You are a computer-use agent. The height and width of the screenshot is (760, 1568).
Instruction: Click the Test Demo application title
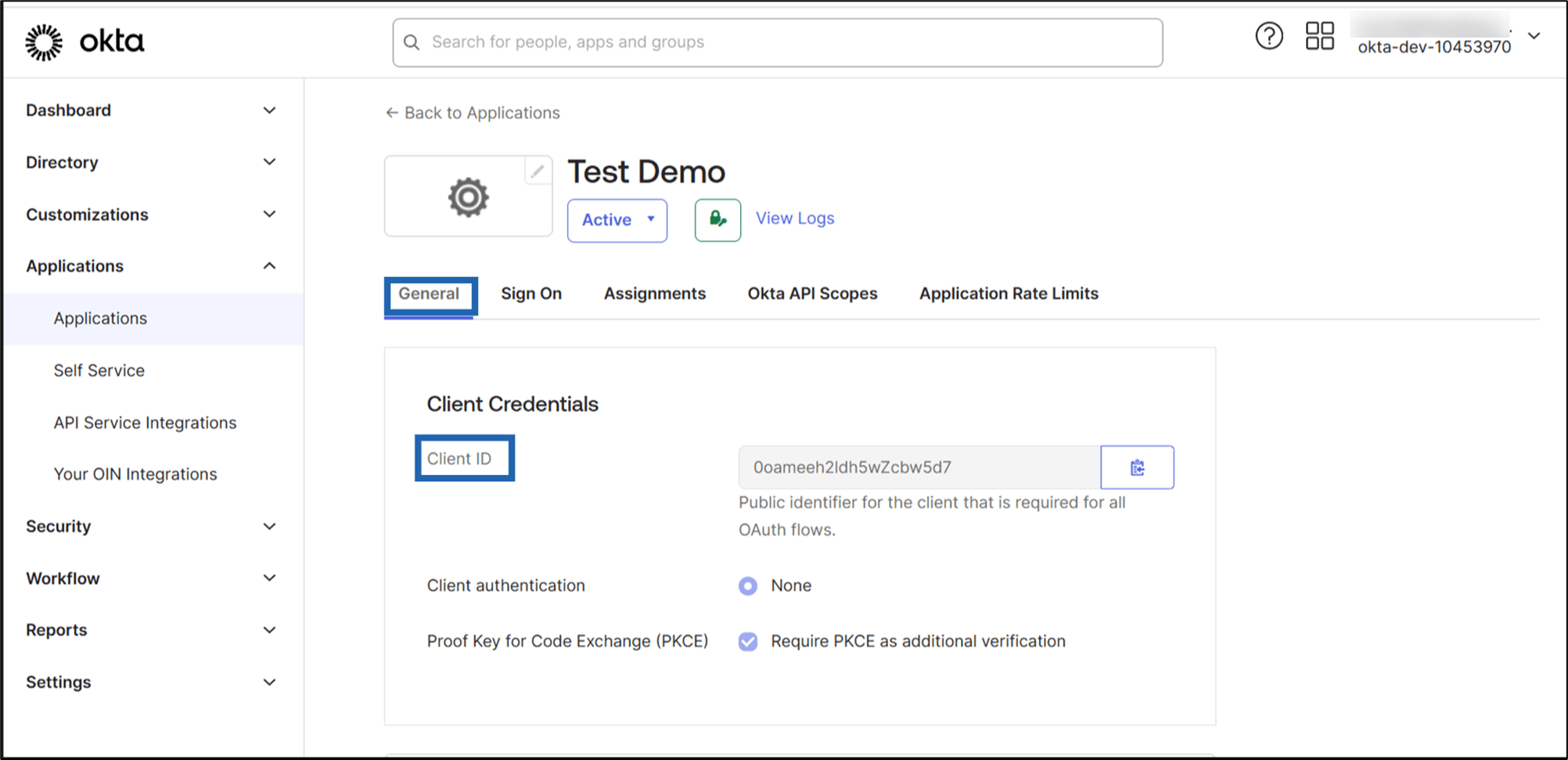pyautogui.click(x=646, y=172)
